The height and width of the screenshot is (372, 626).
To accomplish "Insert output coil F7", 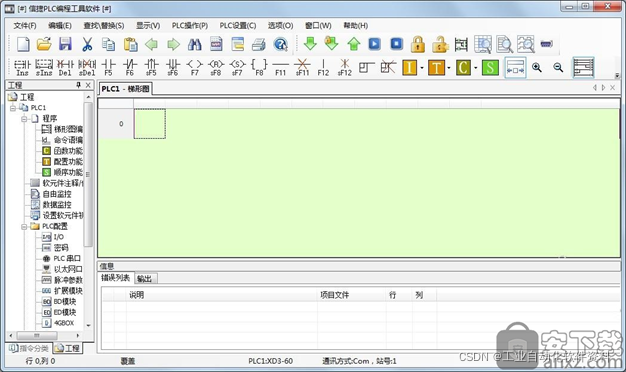I will [194, 67].
